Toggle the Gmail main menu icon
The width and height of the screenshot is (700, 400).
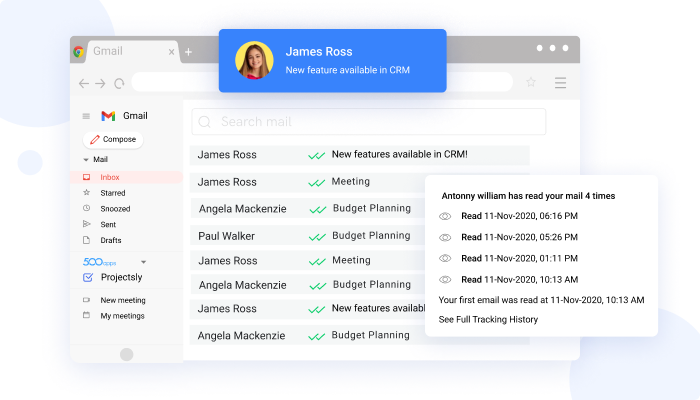pos(86,117)
